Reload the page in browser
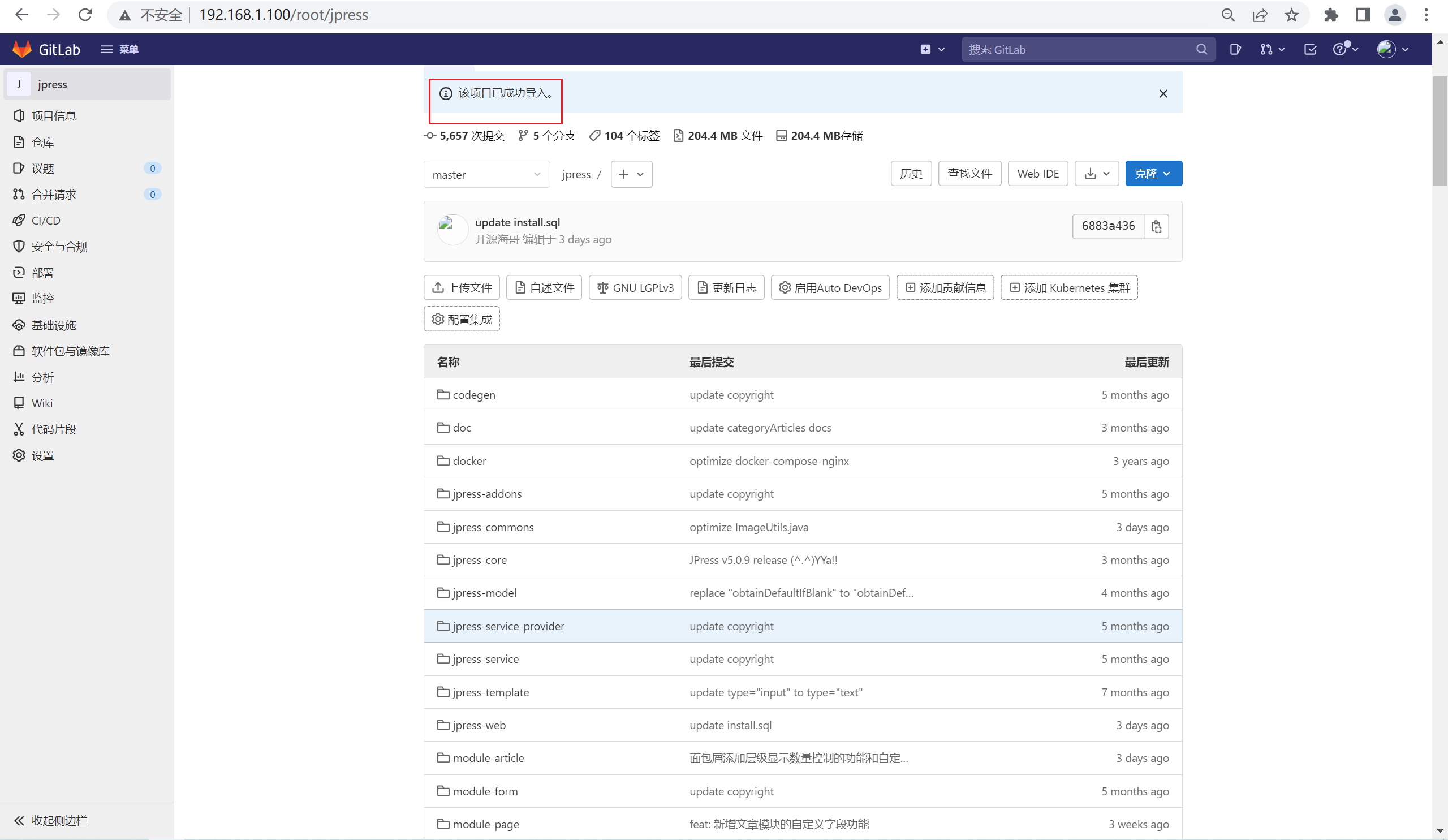 (85, 15)
